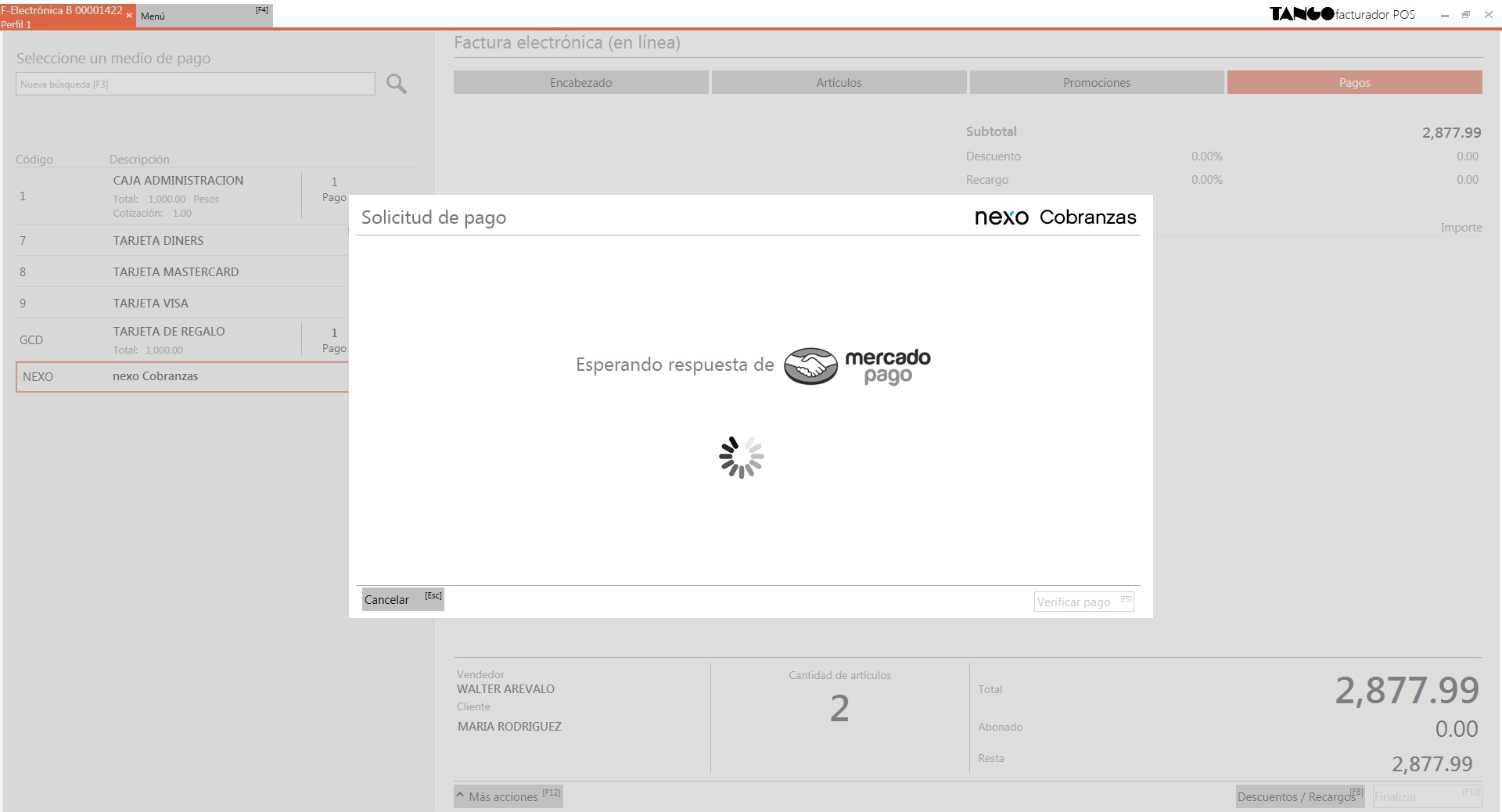
Task: Switch to the Artículos tab
Action: point(839,83)
